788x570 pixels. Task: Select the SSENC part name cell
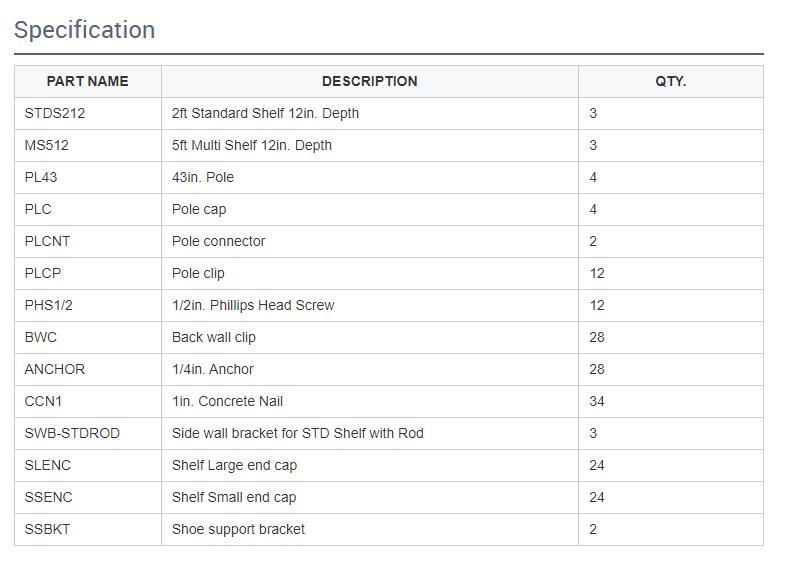tap(88, 498)
